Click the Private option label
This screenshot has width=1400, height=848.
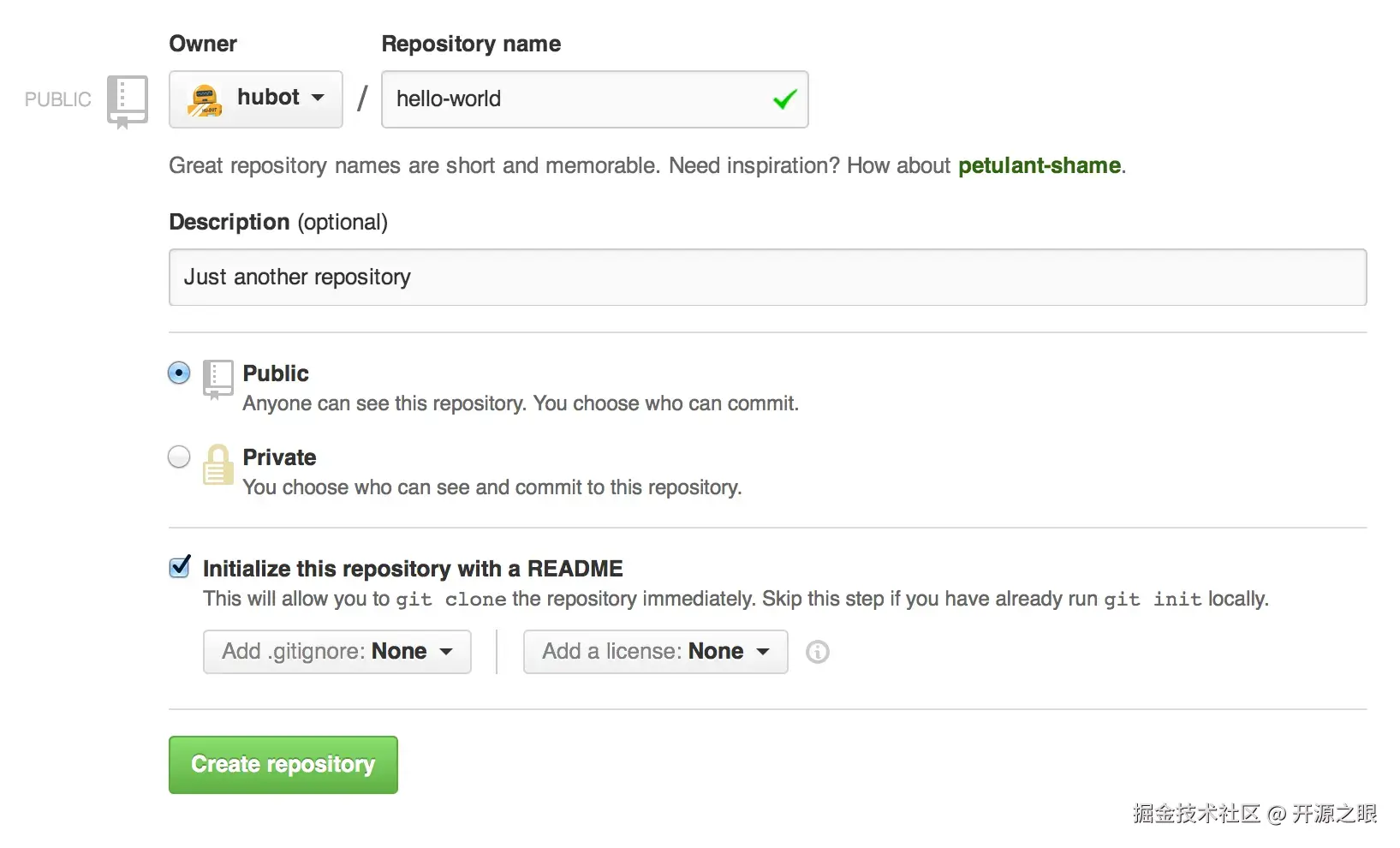(279, 457)
